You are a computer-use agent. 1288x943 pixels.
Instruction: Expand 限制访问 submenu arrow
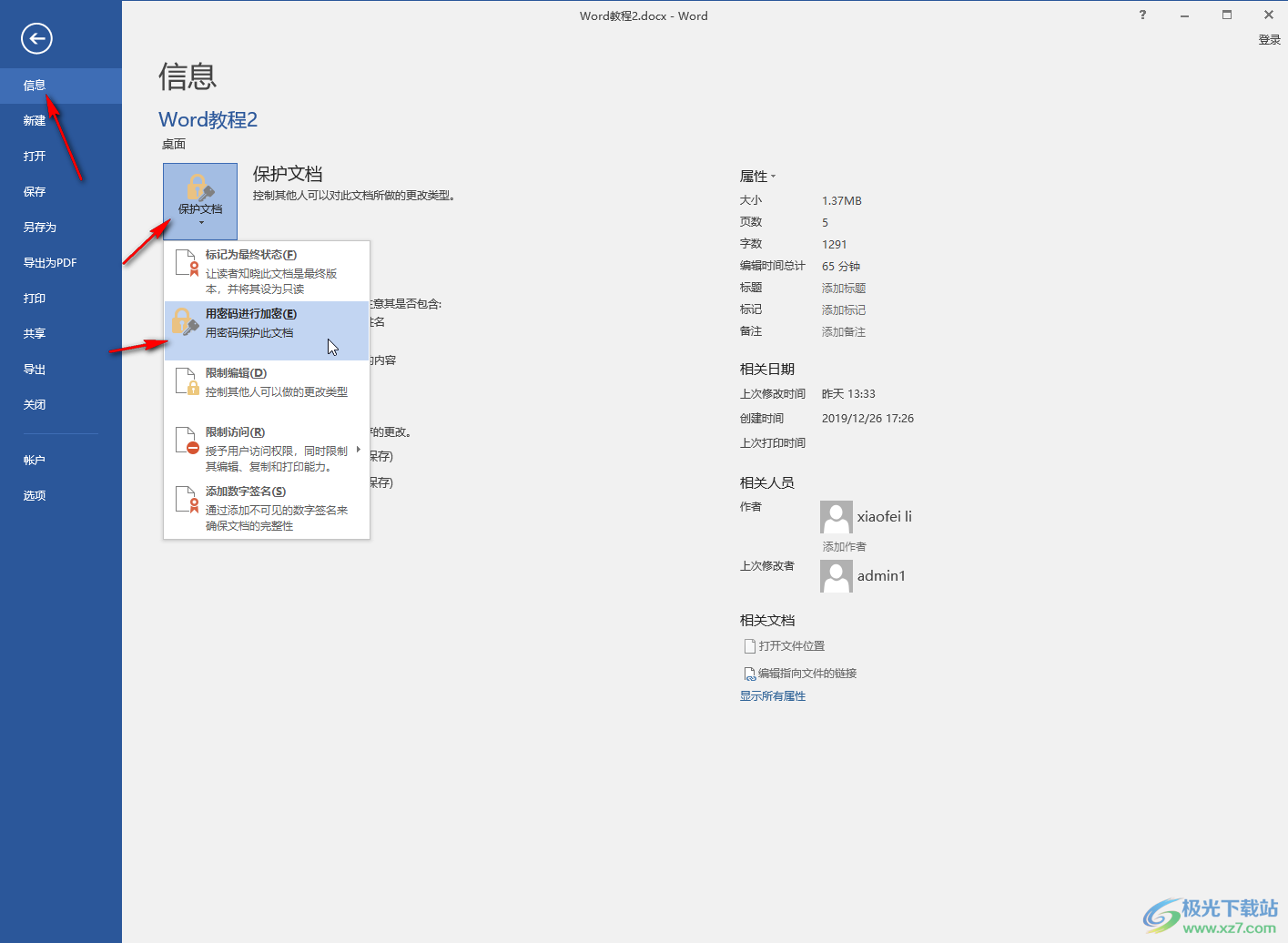tap(359, 450)
